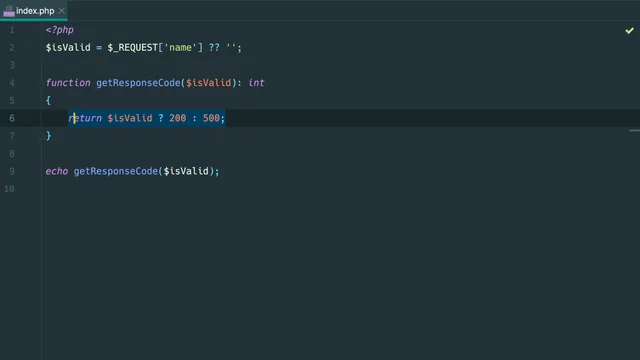Click the PHP file icon on the tab
The height and width of the screenshot is (360, 640).
(9, 11)
